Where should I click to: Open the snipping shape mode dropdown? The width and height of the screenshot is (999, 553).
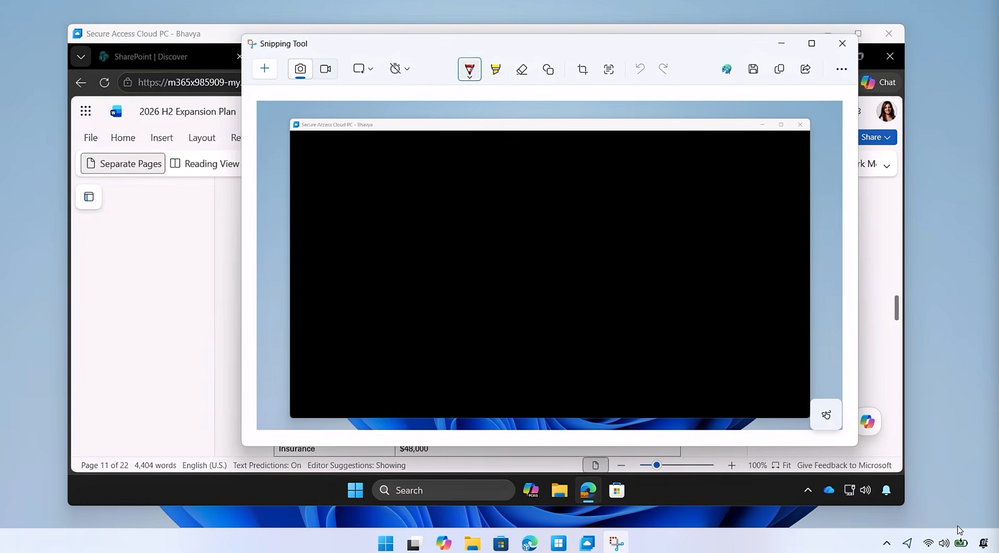tap(363, 69)
